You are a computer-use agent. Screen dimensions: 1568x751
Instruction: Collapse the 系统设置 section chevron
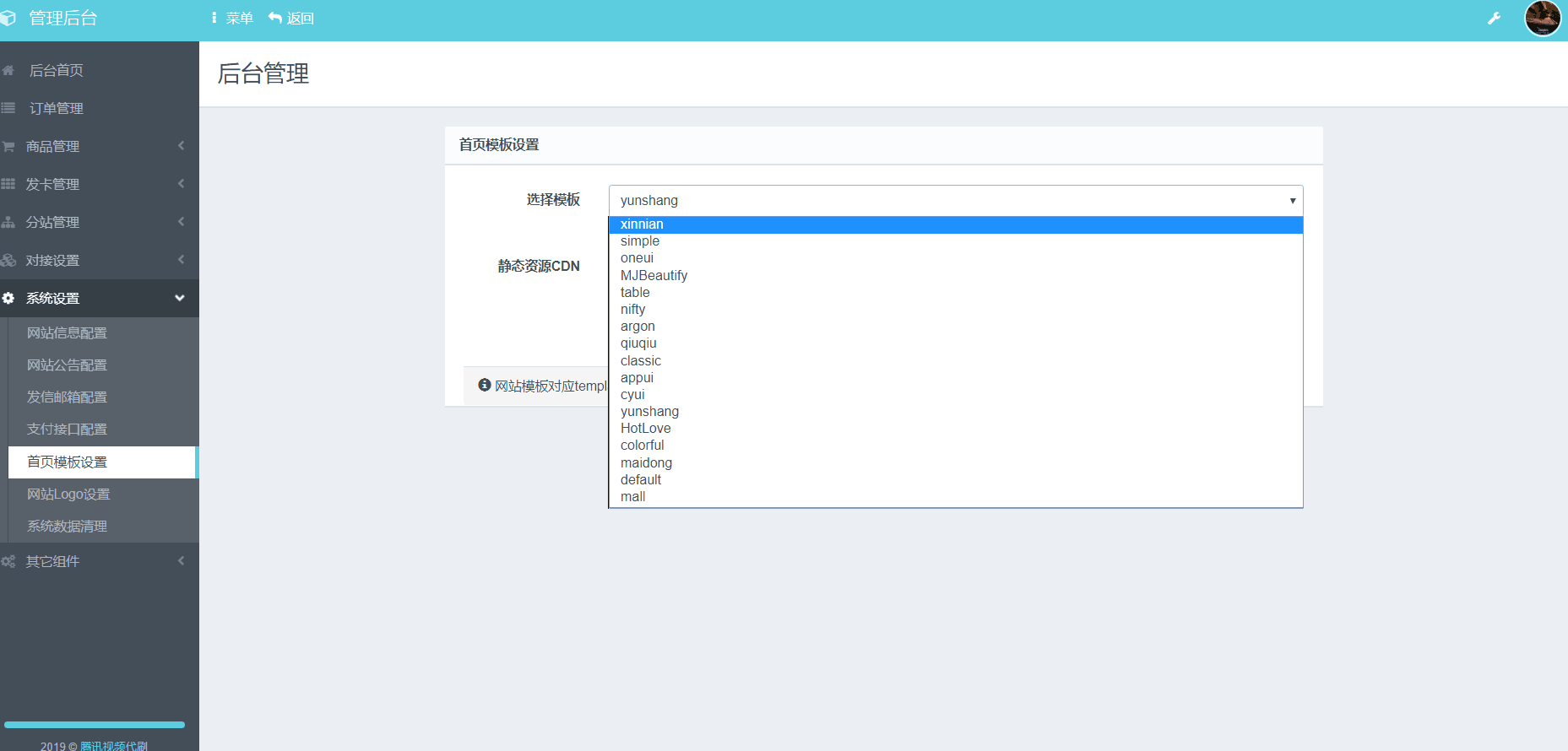click(x=180, y=298)
